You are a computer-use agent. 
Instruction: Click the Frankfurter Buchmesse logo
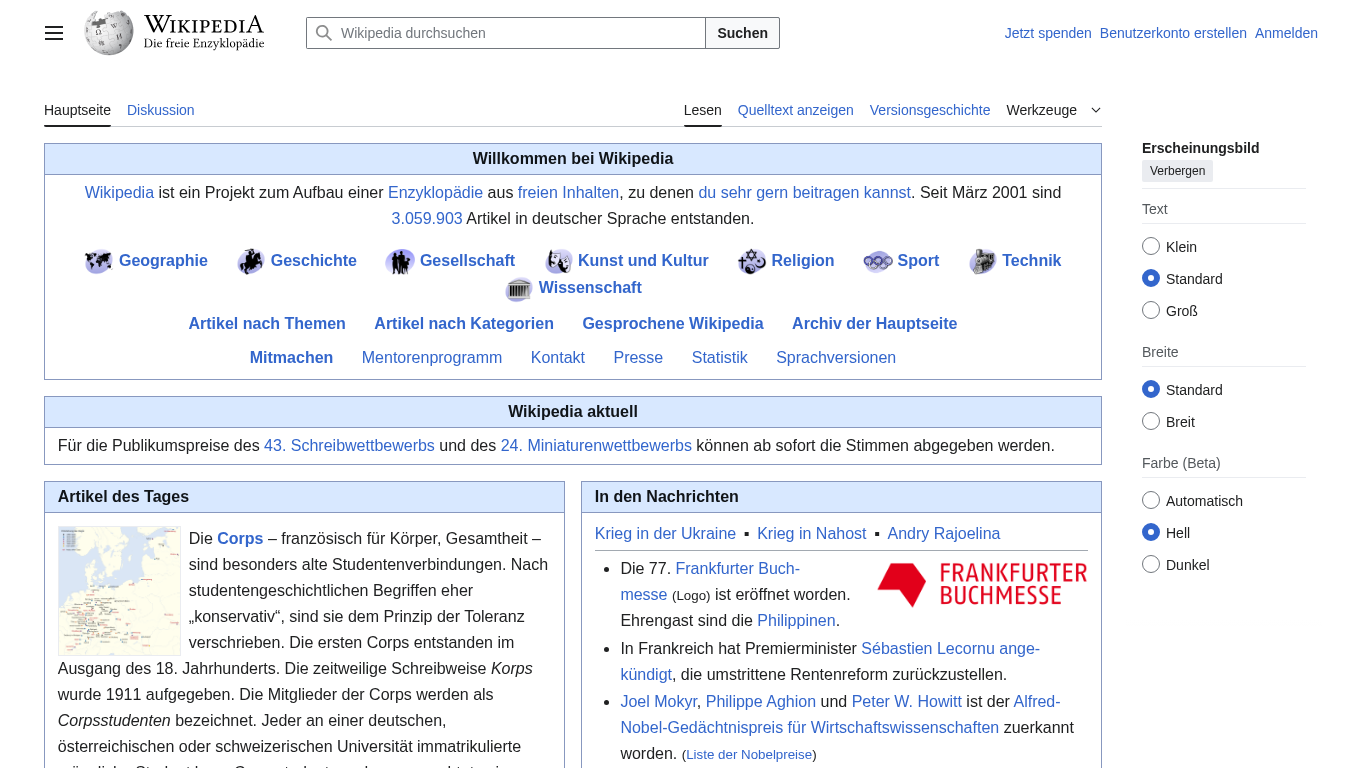(x=982, y=584)
